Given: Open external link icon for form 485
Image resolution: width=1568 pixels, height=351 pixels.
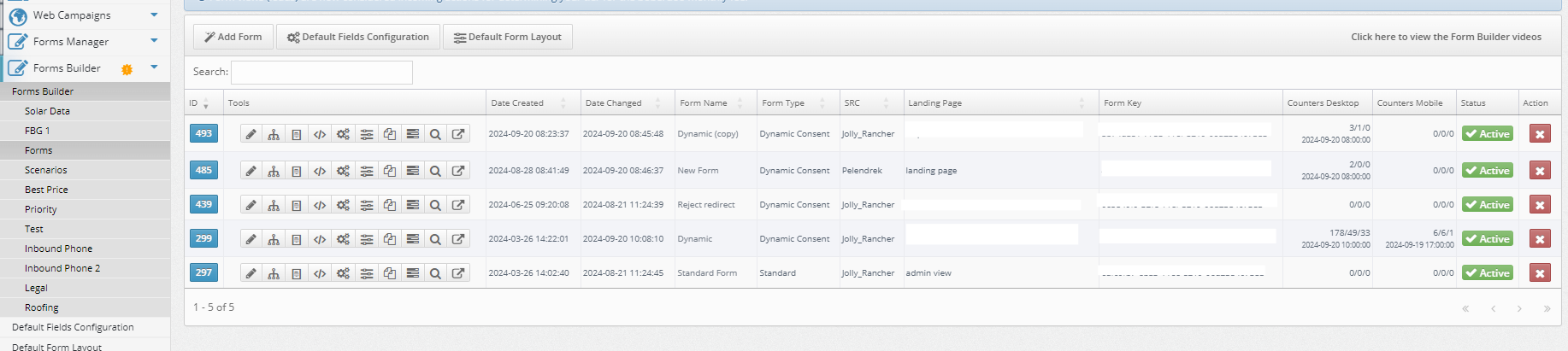Looking at the screenshot, I should tap(458, 171).
